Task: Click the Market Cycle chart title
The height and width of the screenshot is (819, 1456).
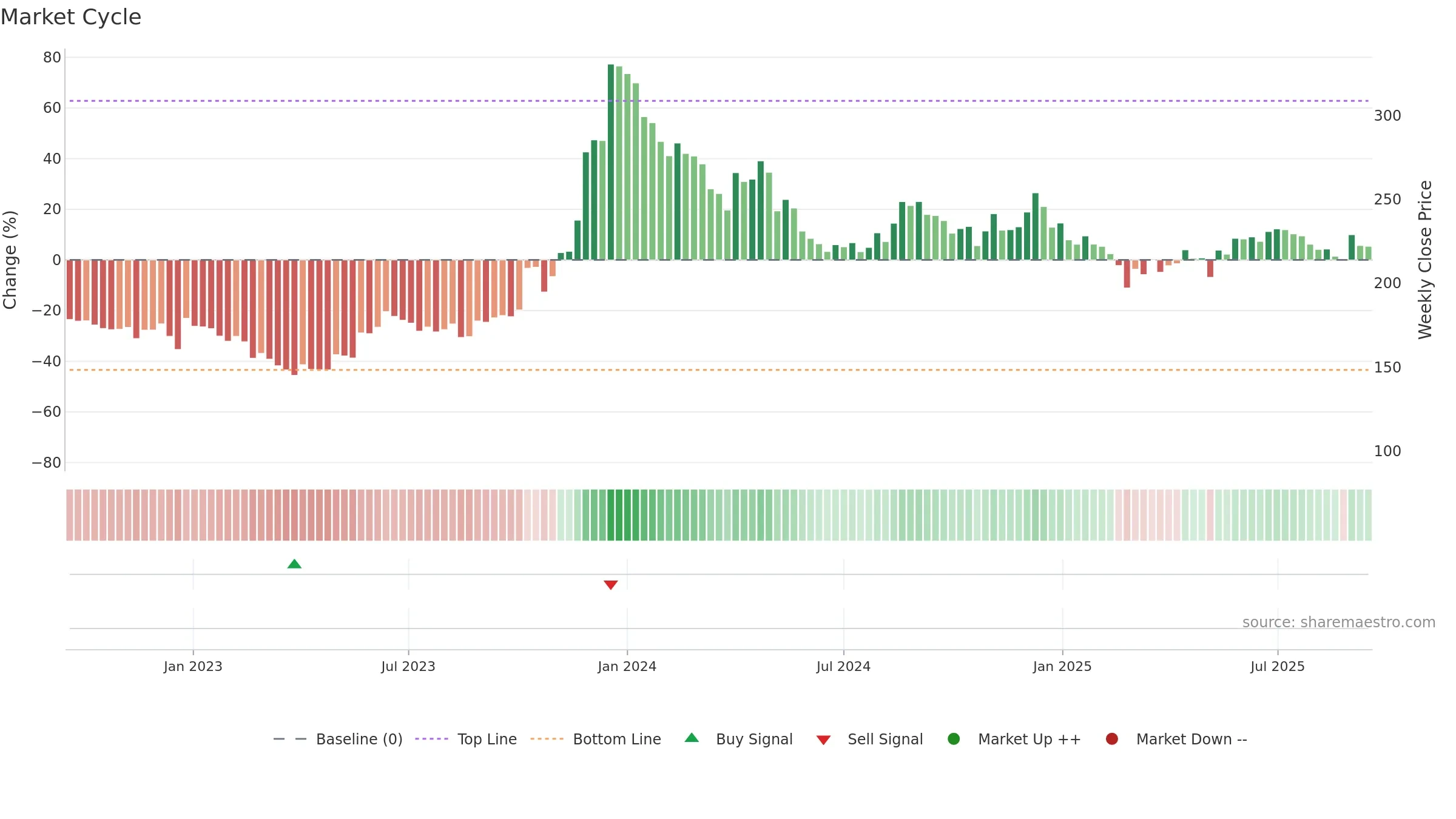Action: [x=71, y=17]
